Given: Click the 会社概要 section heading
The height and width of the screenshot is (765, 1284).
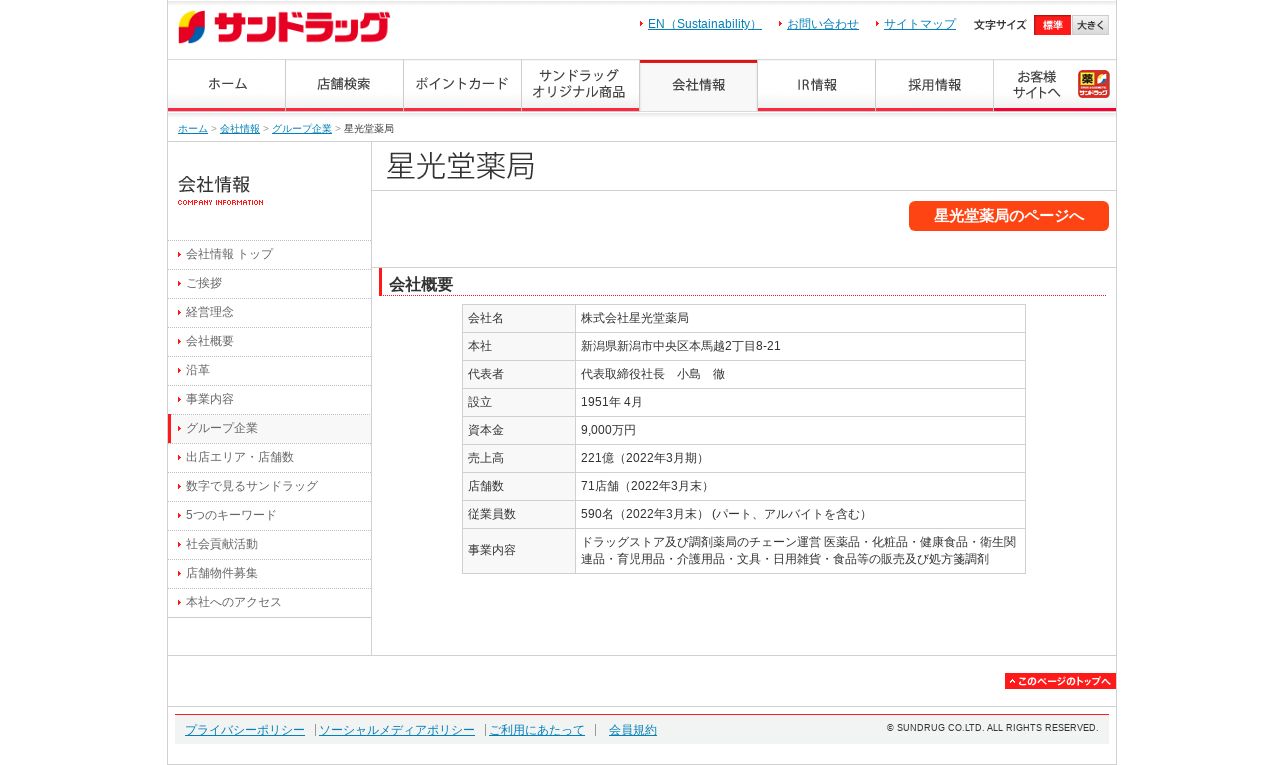Looking at the screenshot, I should [x=421, y=285].
